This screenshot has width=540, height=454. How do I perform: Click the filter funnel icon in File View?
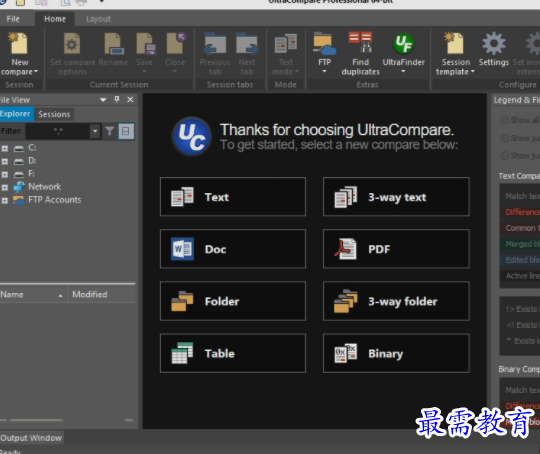point(110,131)
